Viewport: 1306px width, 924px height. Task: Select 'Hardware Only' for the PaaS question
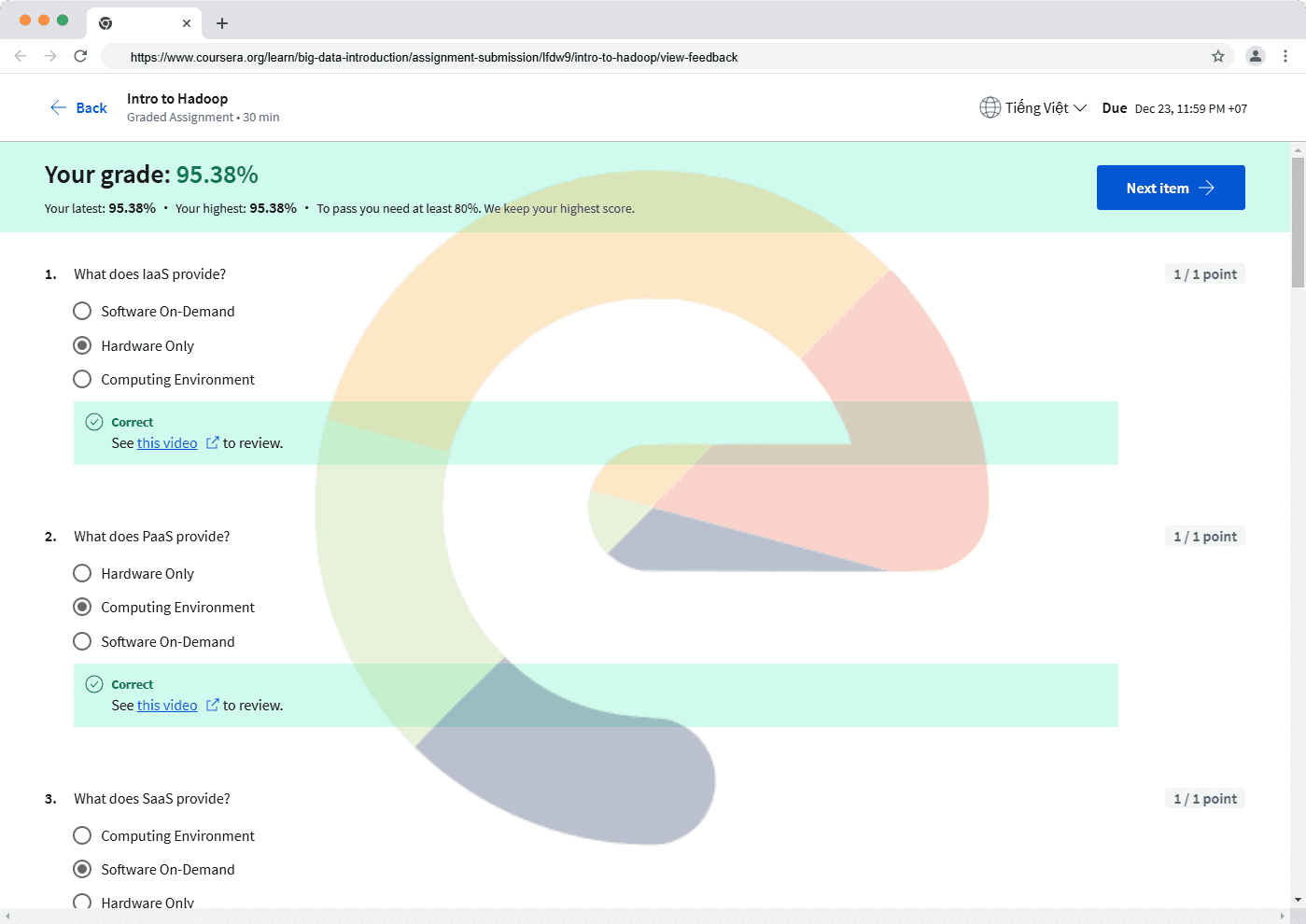click(x=82, y=573)
